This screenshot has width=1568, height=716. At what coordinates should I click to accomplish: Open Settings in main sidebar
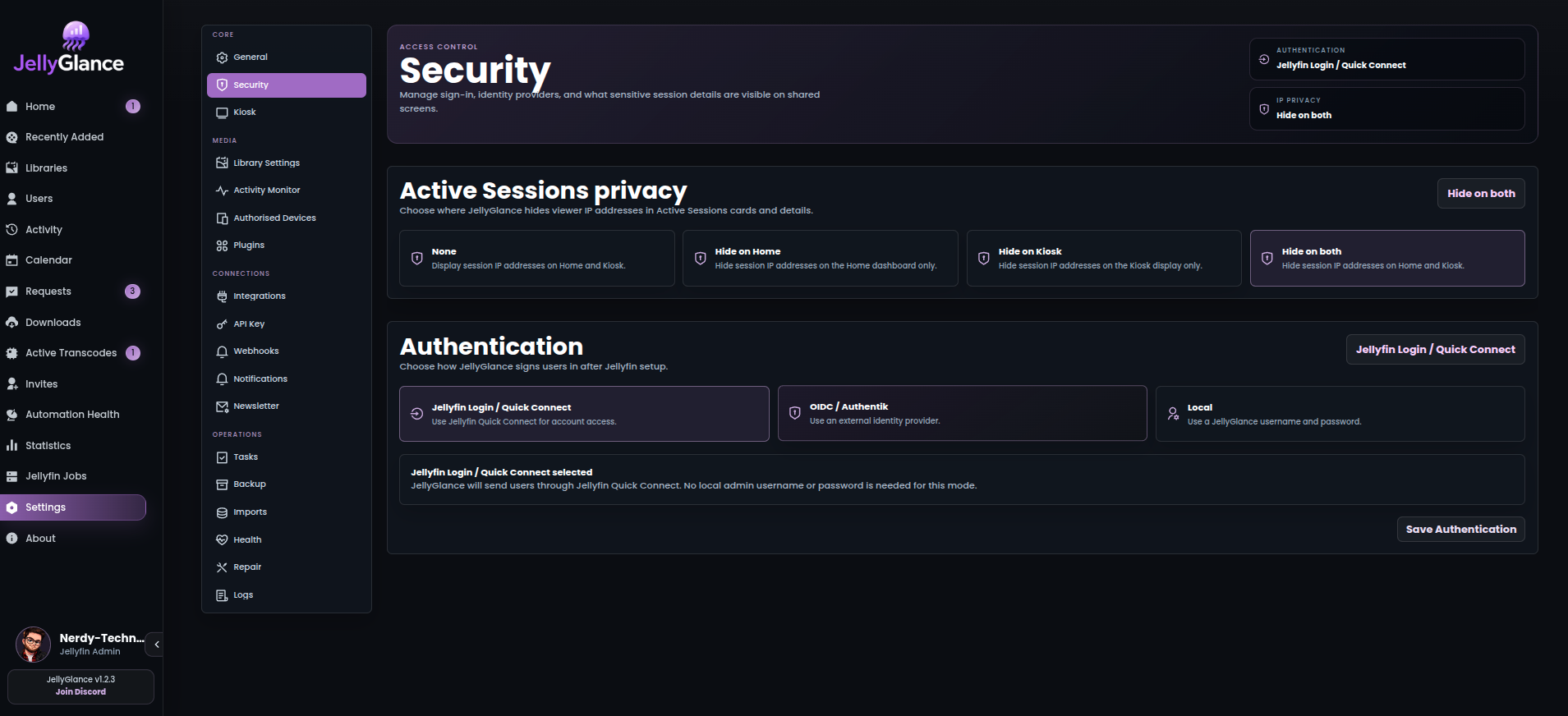(x=73, y=507)
